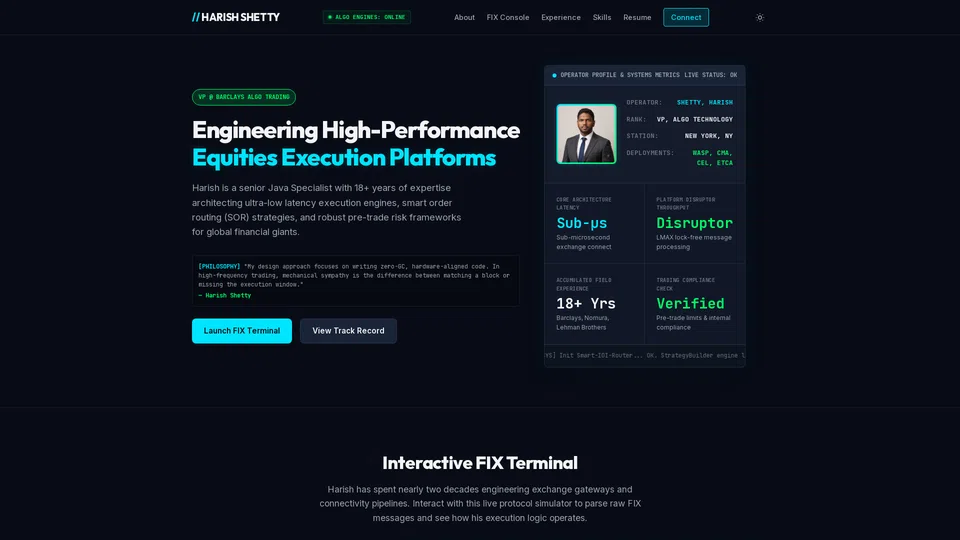This screenshot has height=540, width=960.
Task: Click the 'Disruptor' throughput metric
Action: point(694,223)
